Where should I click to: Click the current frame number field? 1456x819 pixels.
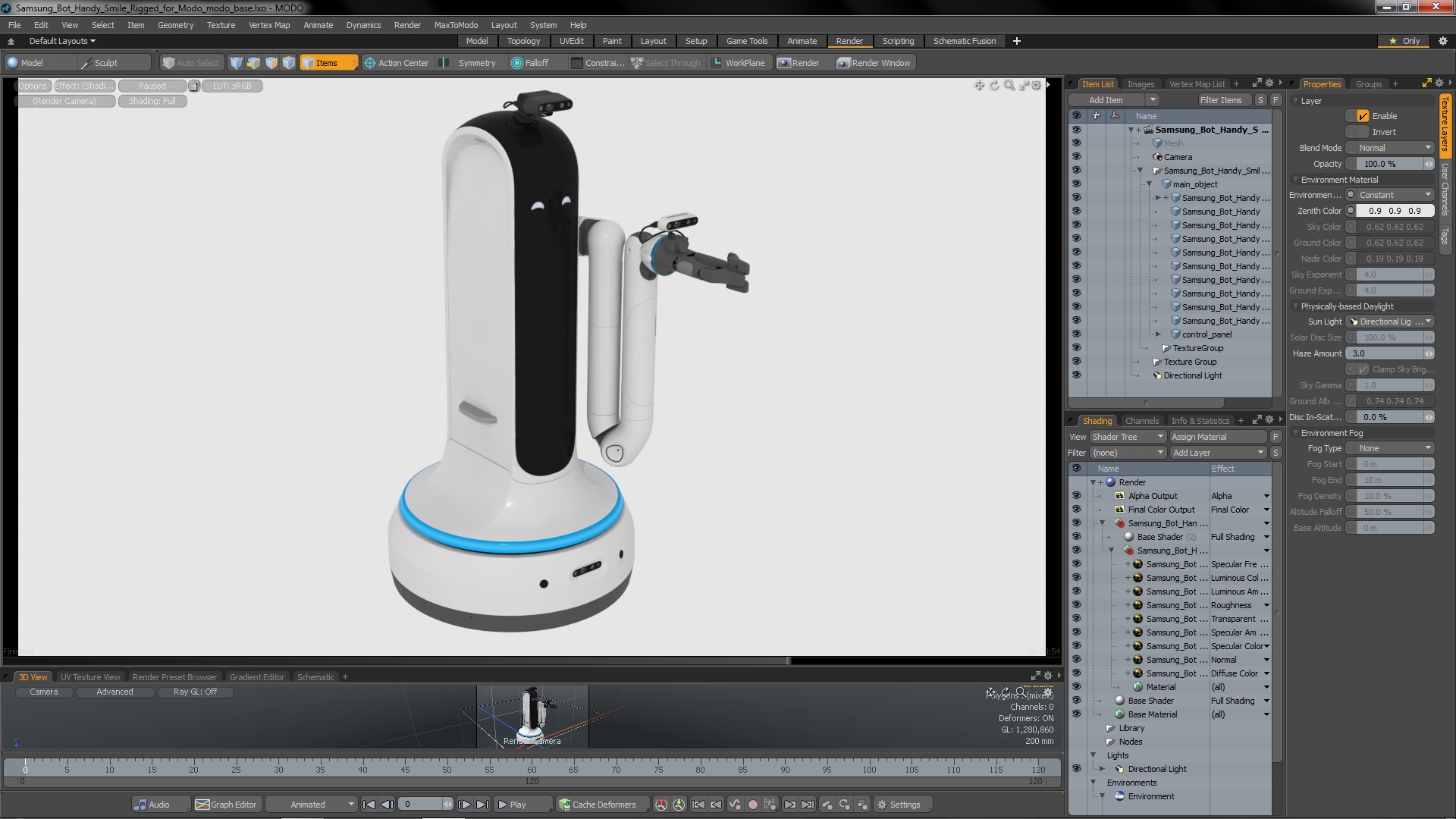point(421,805)
